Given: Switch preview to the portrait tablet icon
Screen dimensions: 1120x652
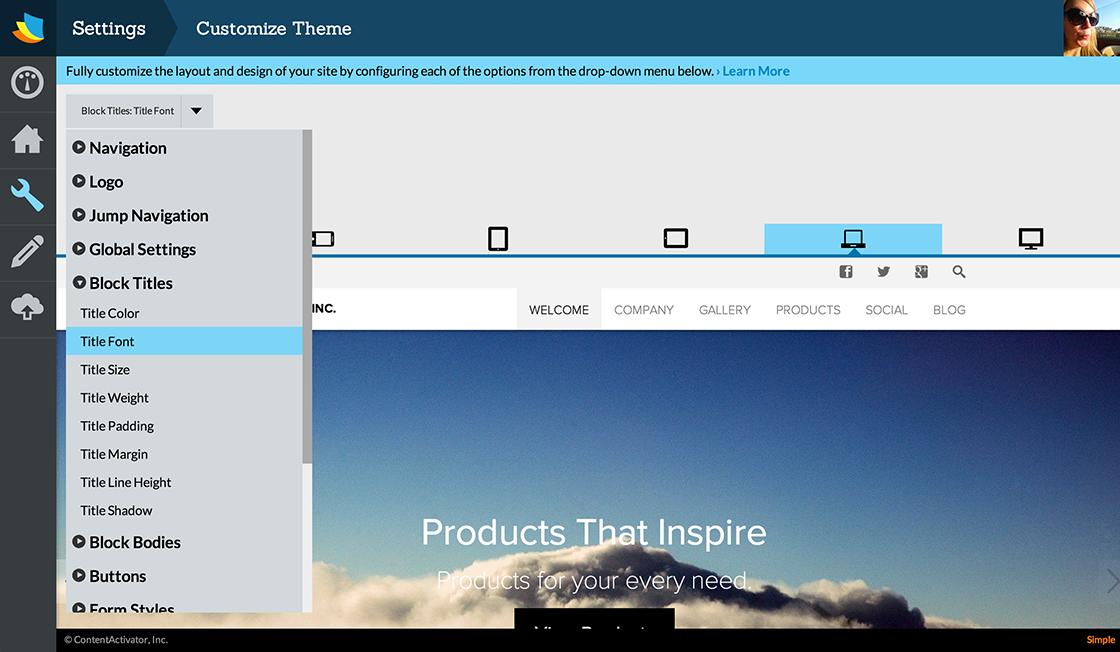Looking at the screenshot, I should pyautogui.click(x=498, y=239).
